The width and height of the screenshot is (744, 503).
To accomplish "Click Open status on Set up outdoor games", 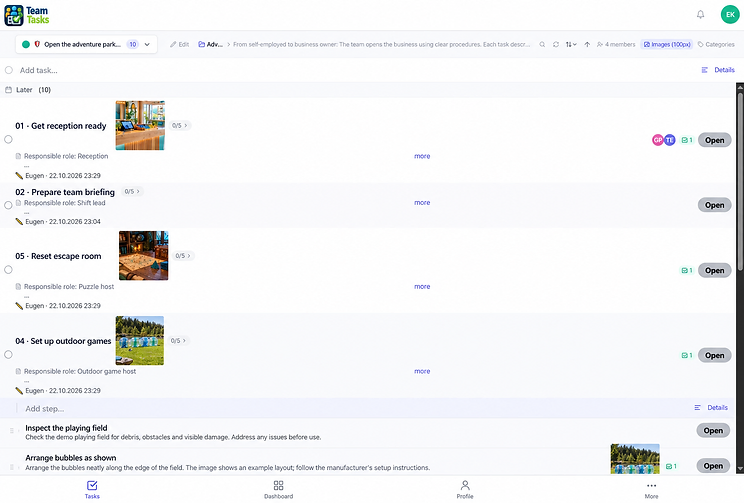I will point(714,355).
